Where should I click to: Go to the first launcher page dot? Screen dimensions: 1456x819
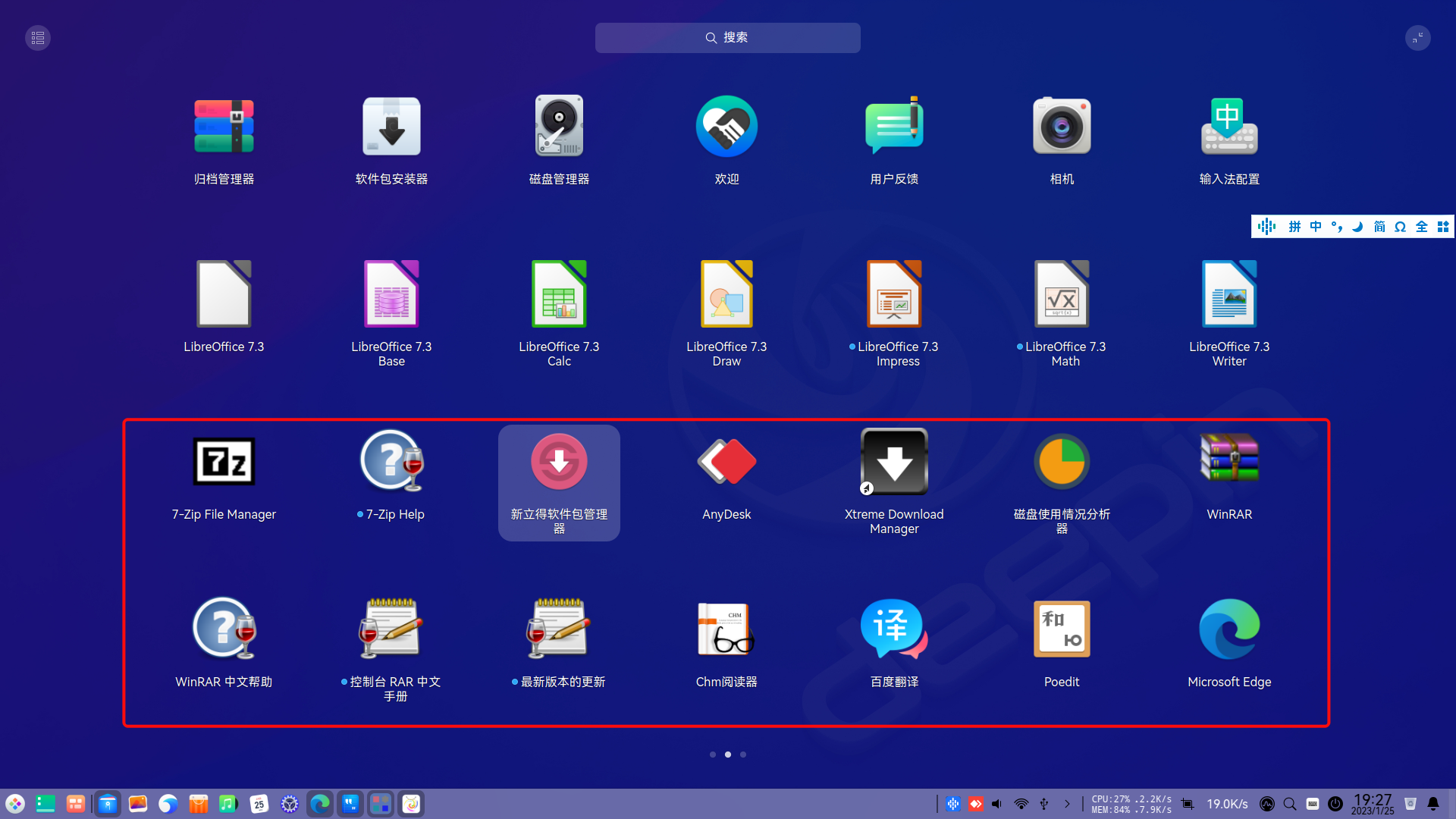pos(713,755)
